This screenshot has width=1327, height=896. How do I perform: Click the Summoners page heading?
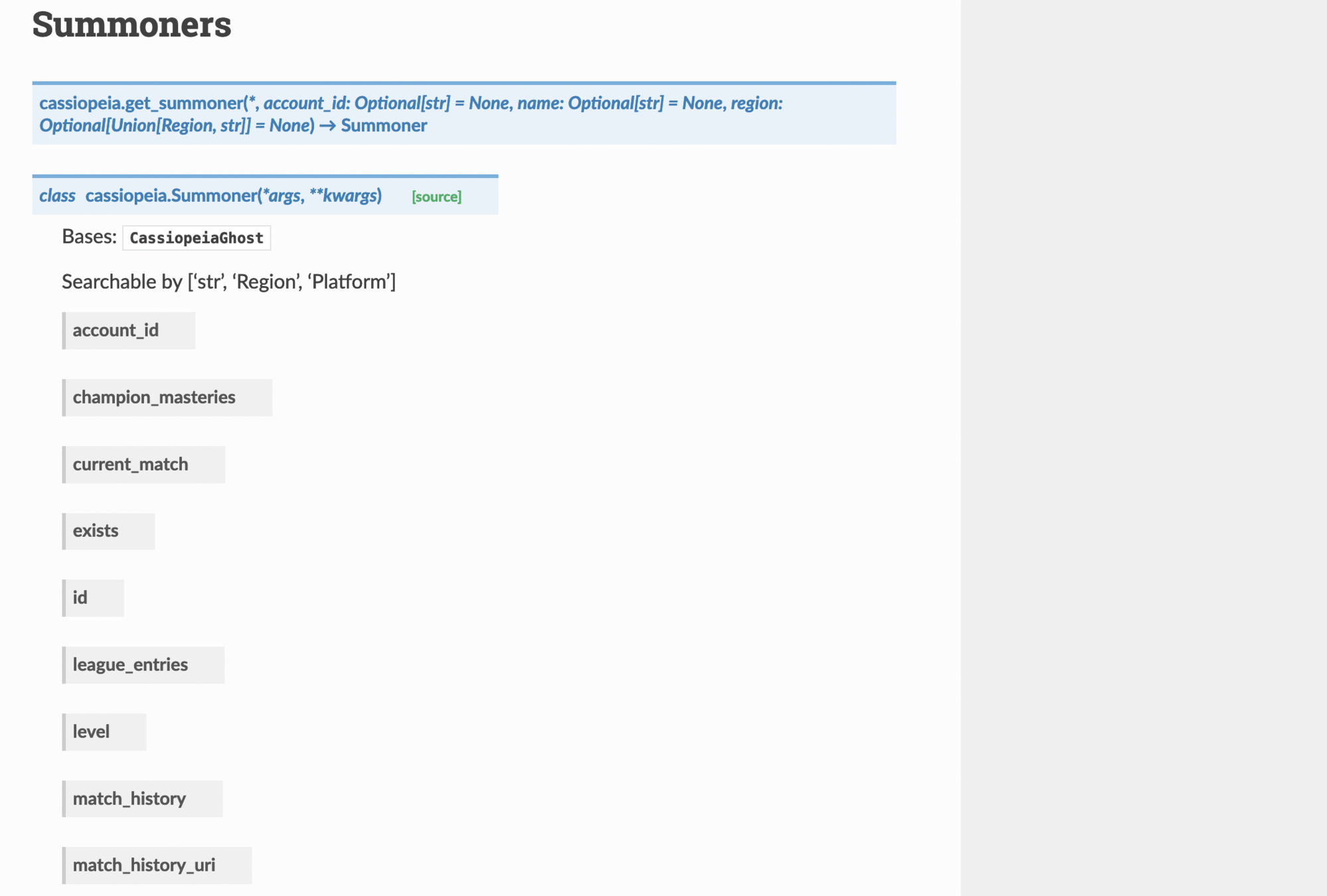pos(131,25)
